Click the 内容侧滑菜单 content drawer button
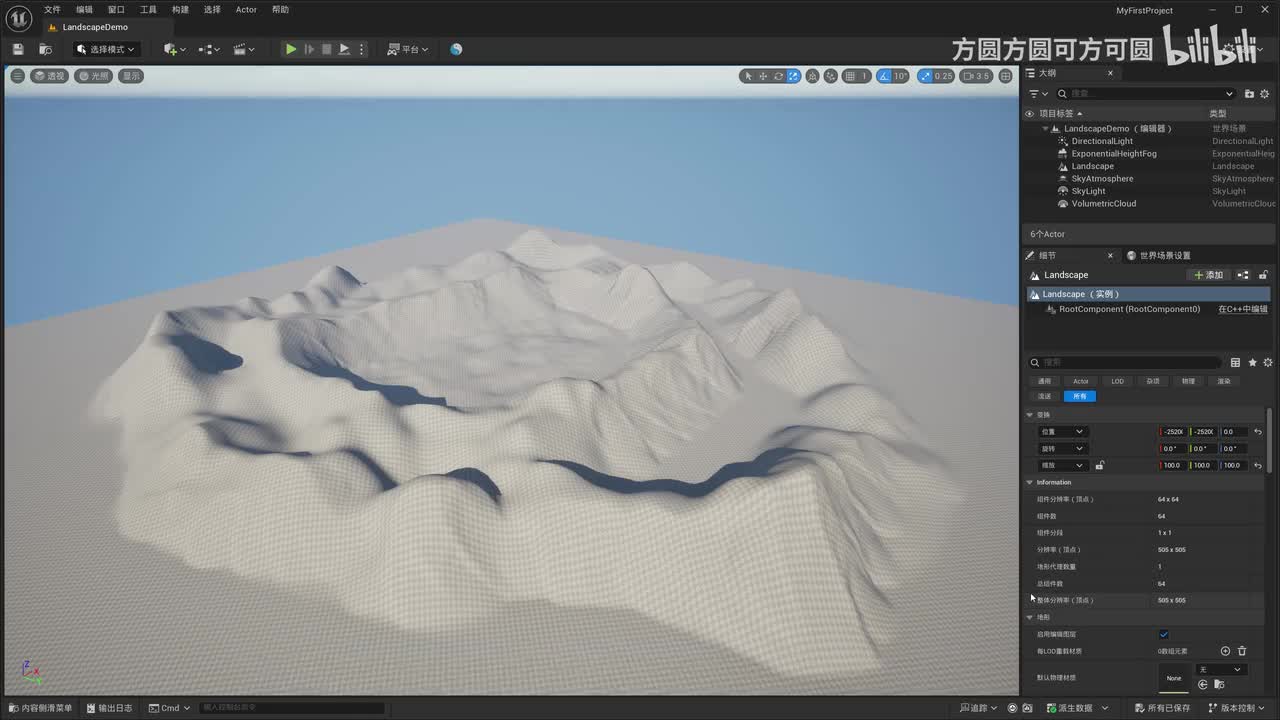 tap(41, 708)
